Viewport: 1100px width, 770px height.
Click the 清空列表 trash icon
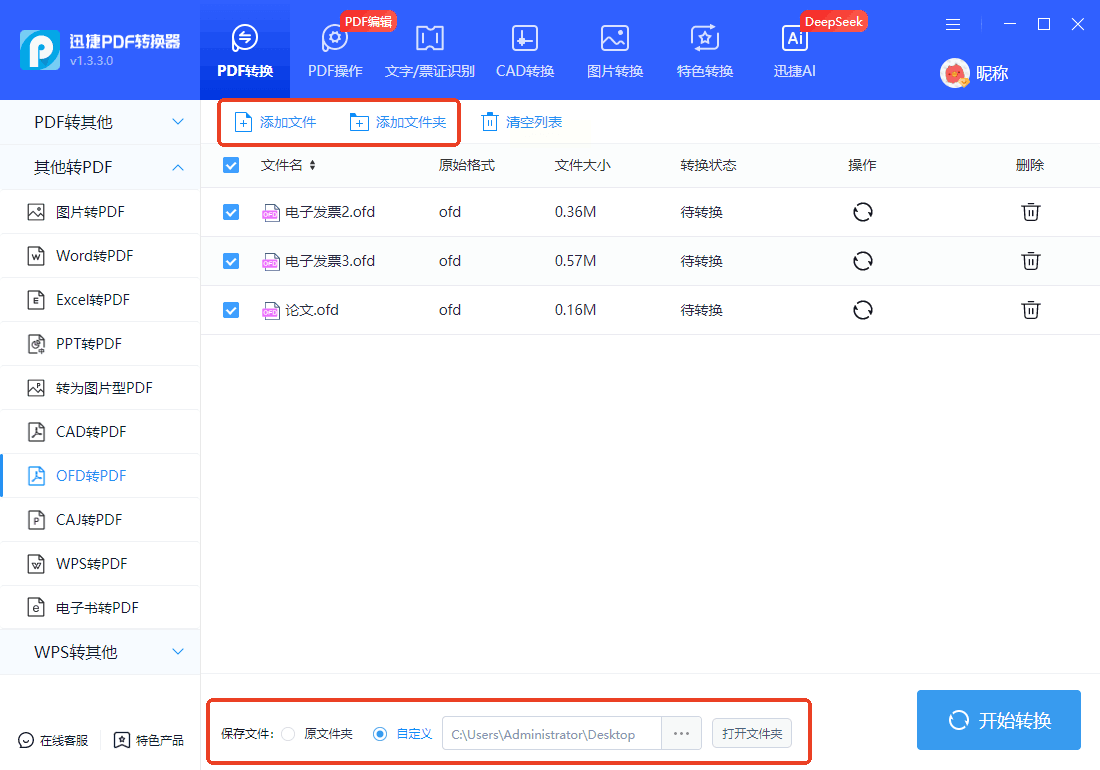pyautogui.click(x=489, y=122)
